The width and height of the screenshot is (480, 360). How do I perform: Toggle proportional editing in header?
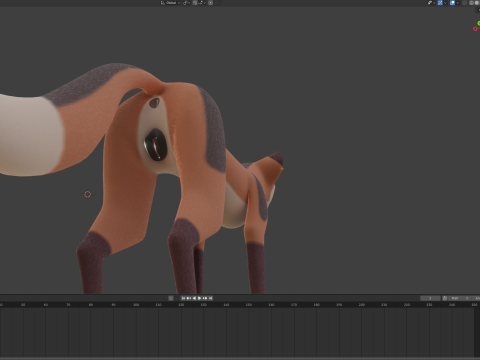tap(210, 3)
